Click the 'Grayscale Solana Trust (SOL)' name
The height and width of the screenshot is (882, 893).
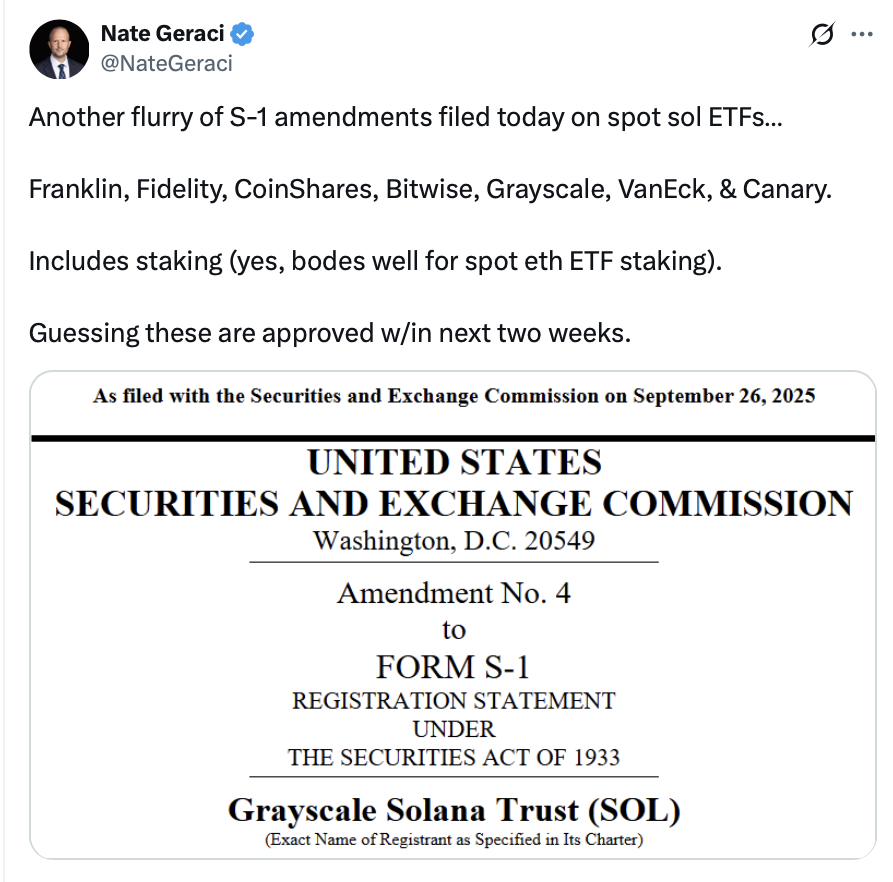pos(454,809)
